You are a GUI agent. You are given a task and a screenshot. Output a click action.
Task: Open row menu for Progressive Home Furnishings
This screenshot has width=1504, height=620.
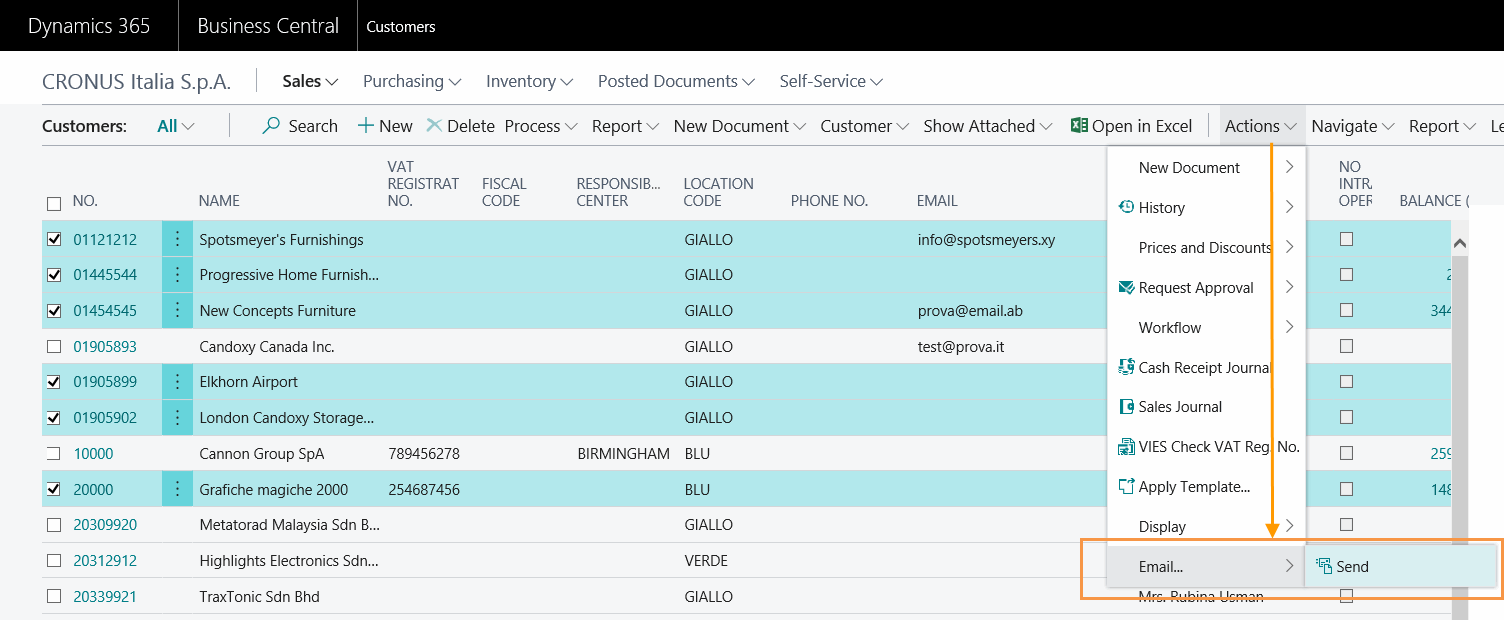tap(177, 275)
